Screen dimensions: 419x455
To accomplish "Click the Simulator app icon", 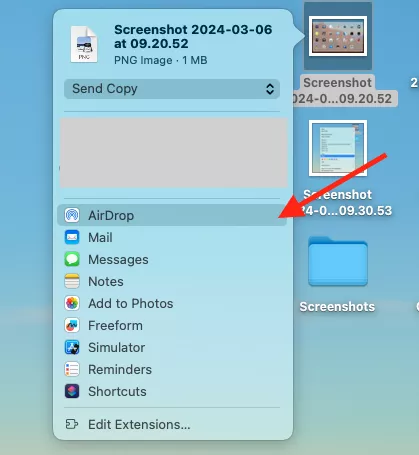I will point(72,347).
